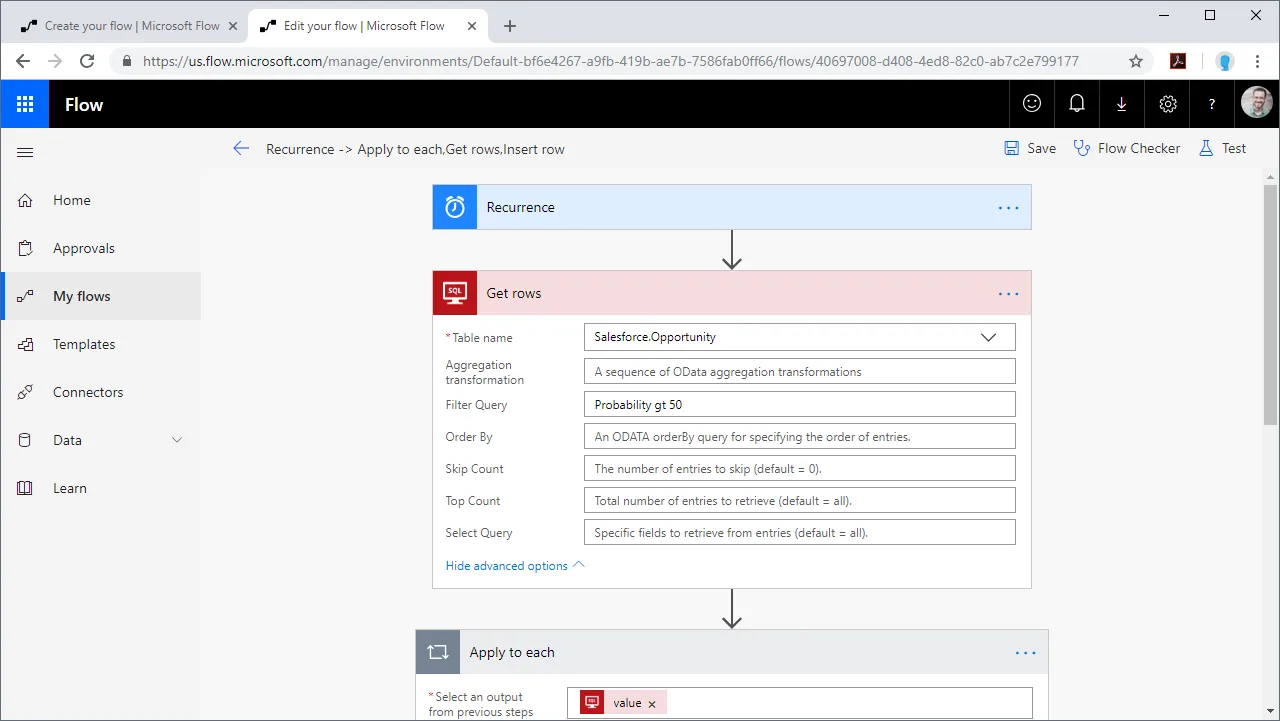
Task: Click the Save button
Action: (x=1029, y=148)
